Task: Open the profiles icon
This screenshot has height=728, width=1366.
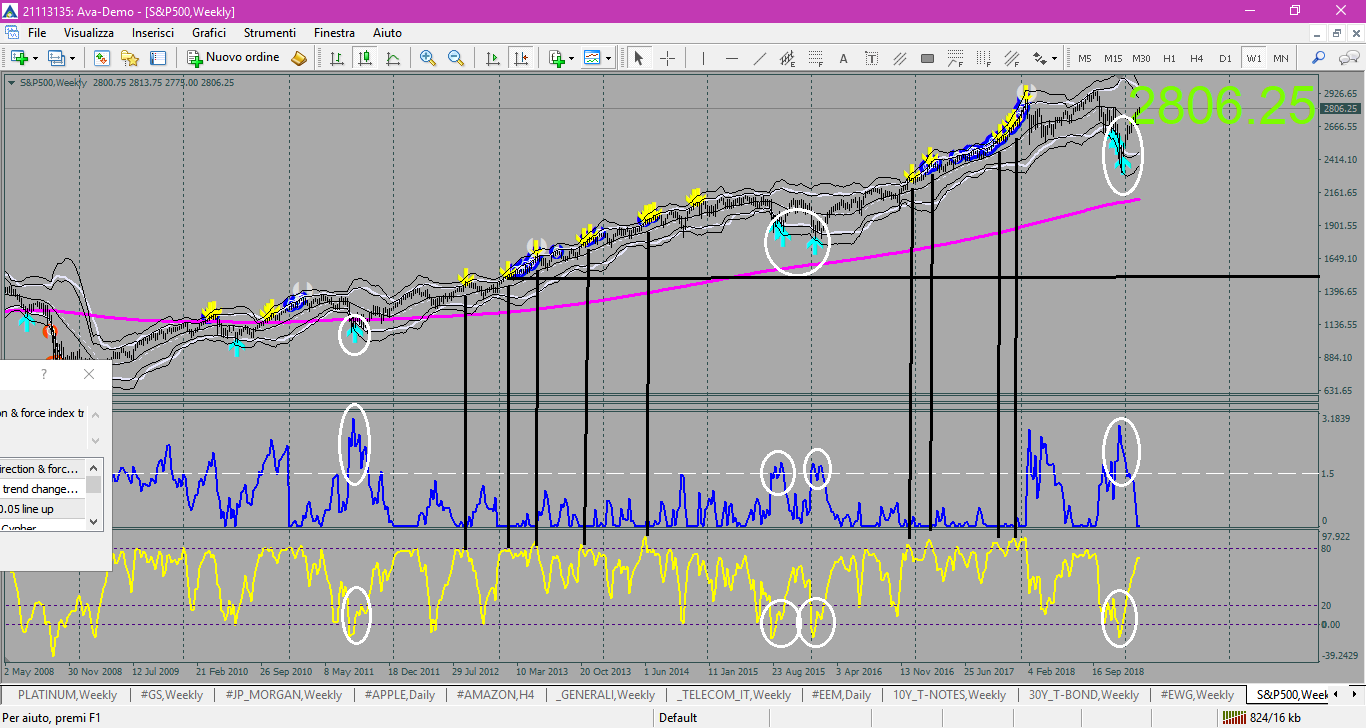Action: tap(56, 58)
